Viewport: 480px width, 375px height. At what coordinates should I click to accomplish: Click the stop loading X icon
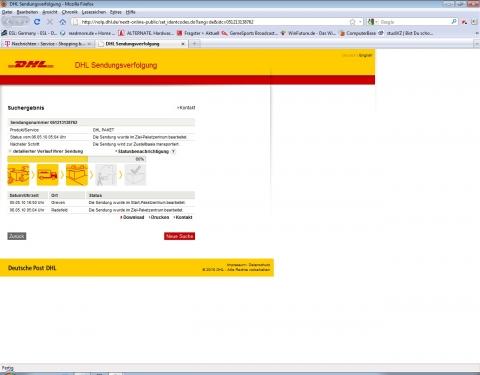[x=50, y=22]
